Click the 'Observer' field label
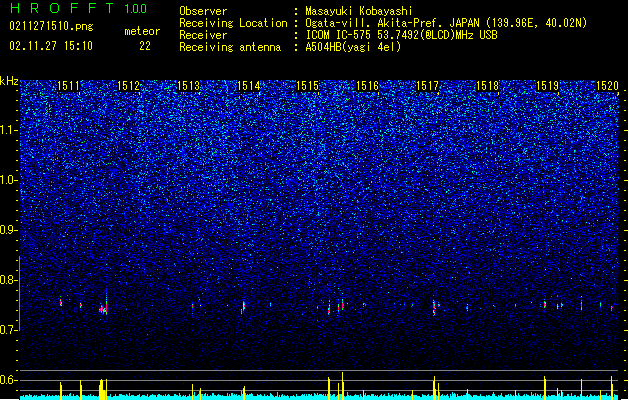This screenshot has width=629, height=400. (x=203, y=11)
